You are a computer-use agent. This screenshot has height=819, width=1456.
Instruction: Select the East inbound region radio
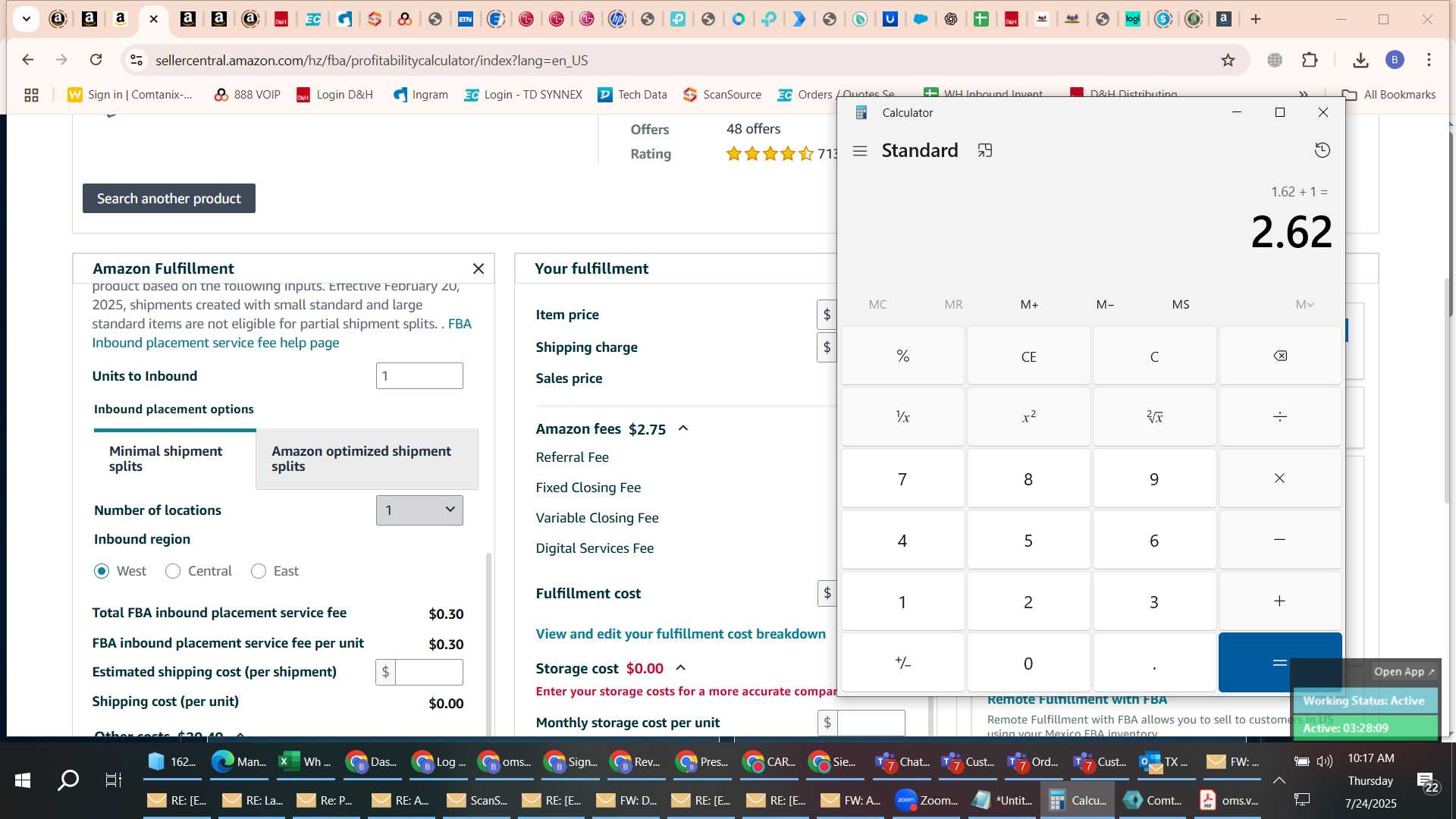(x=259, y=571)
